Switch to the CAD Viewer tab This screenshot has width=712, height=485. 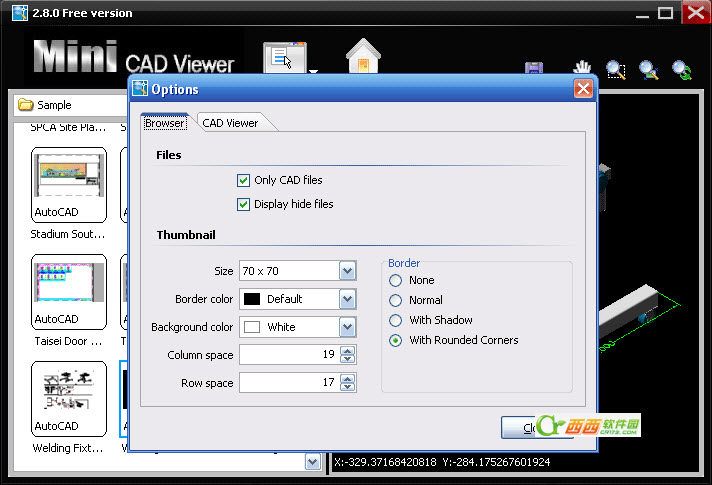(230, 123)
